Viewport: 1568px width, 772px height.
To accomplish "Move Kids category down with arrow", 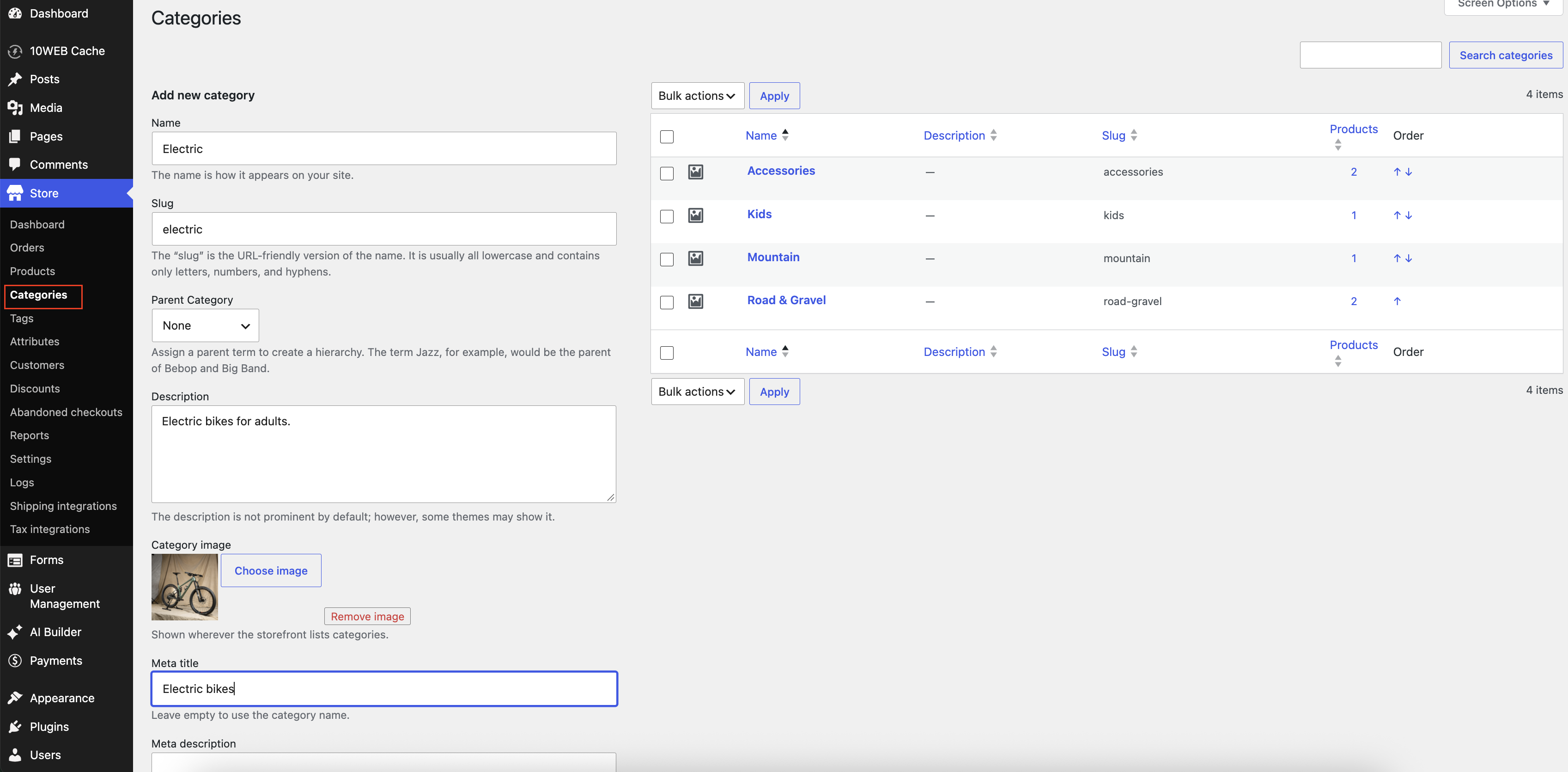I will tap(1409, 215).
